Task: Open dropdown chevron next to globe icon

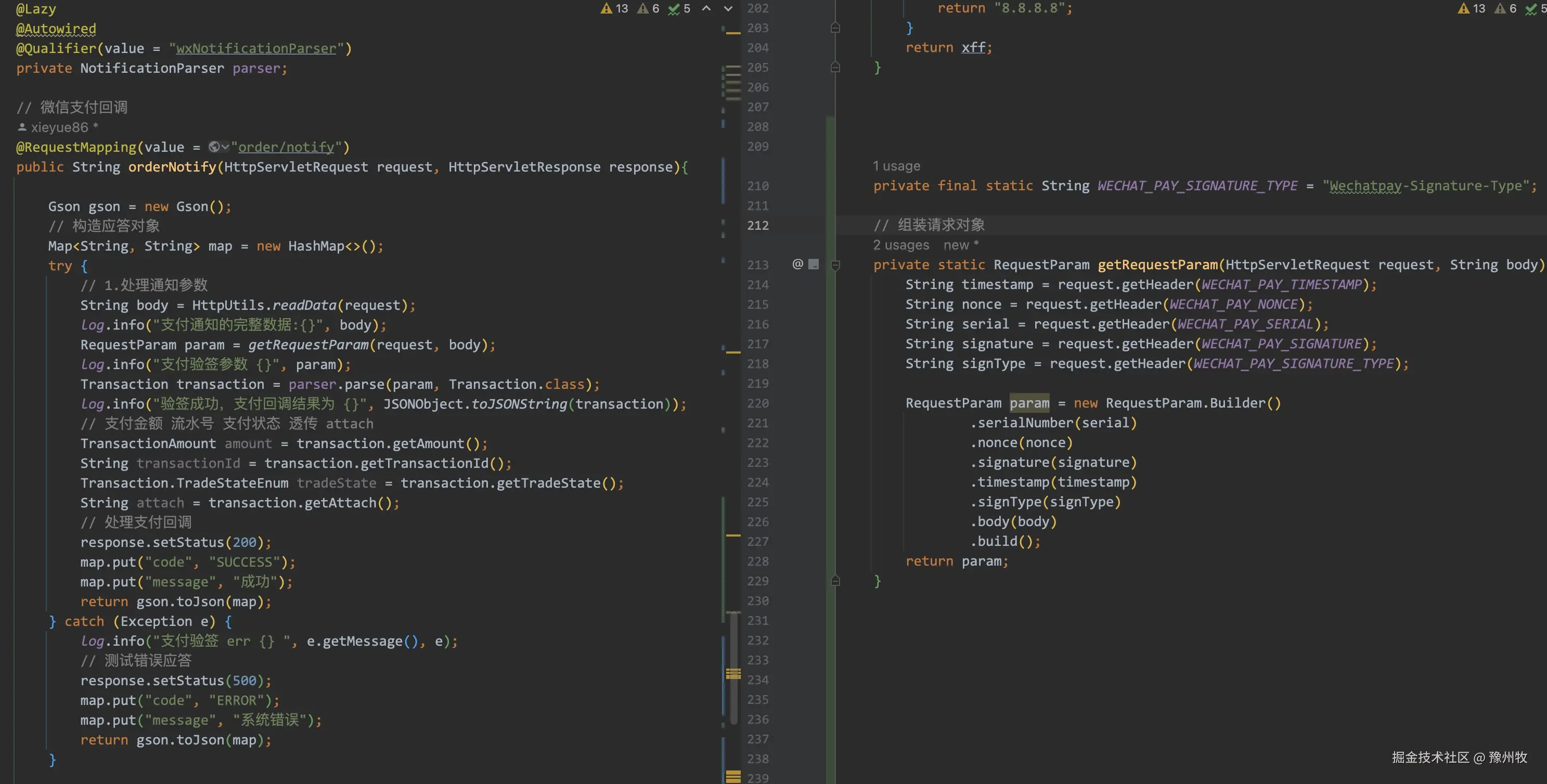Action: point(225,147)
